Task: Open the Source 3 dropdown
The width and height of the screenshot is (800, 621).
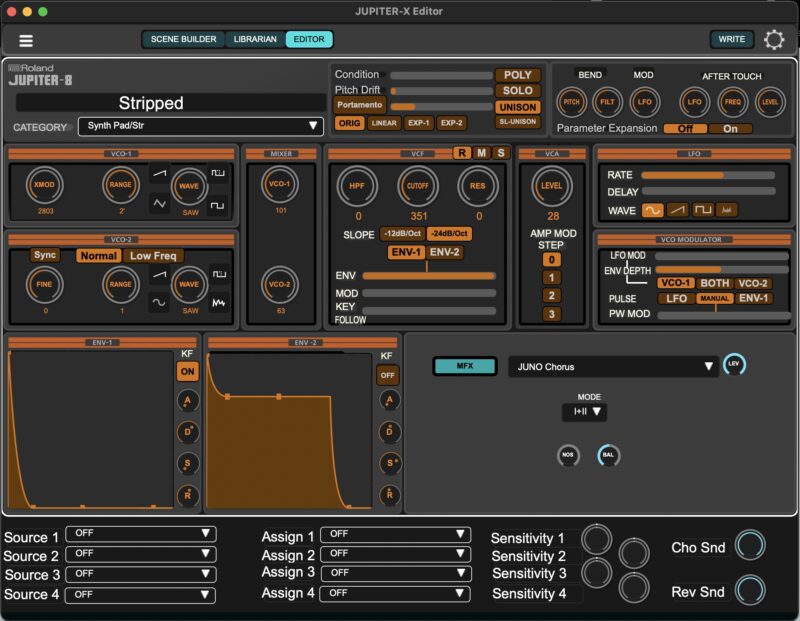Action: (x=141, y=574)
